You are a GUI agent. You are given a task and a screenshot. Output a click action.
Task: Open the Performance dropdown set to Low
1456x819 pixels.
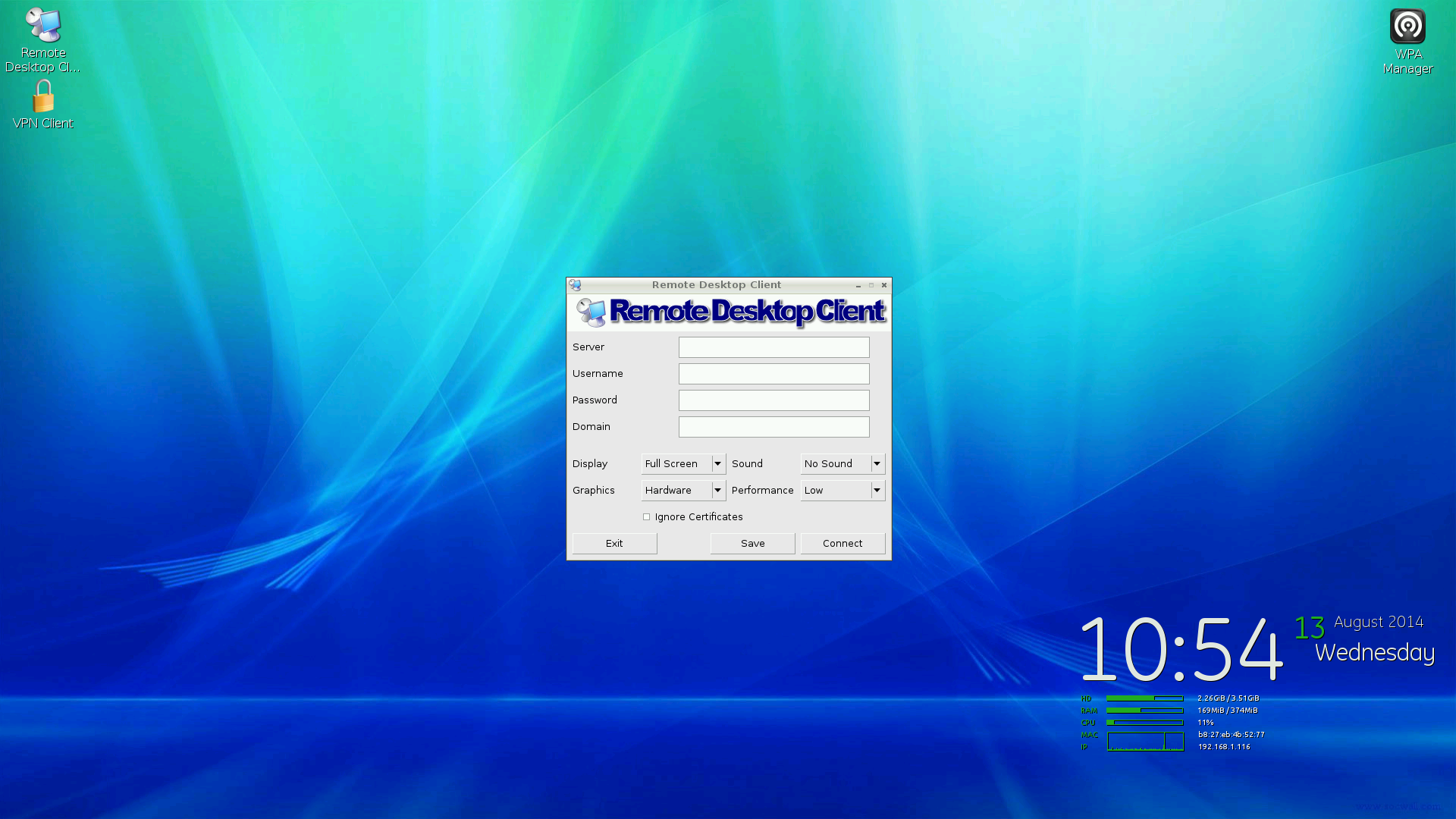pos(877,491)
